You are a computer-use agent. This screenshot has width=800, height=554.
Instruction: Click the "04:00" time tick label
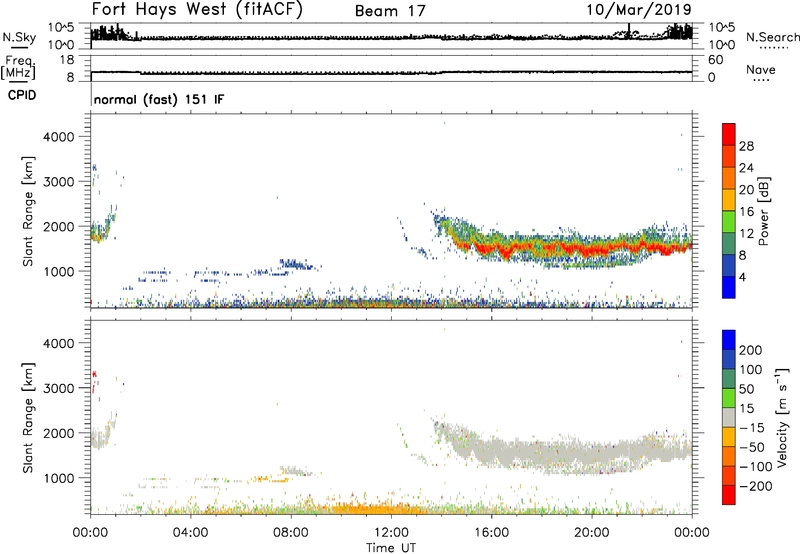[190, 533]
